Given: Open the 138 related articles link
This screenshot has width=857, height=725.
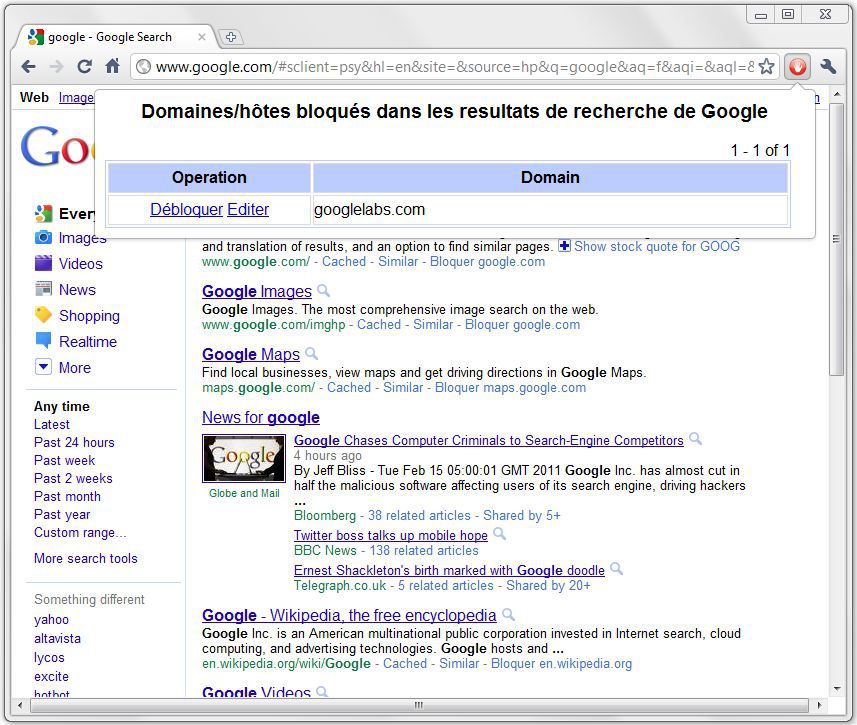Looking at the screenshot, I should tap(424, 551).
